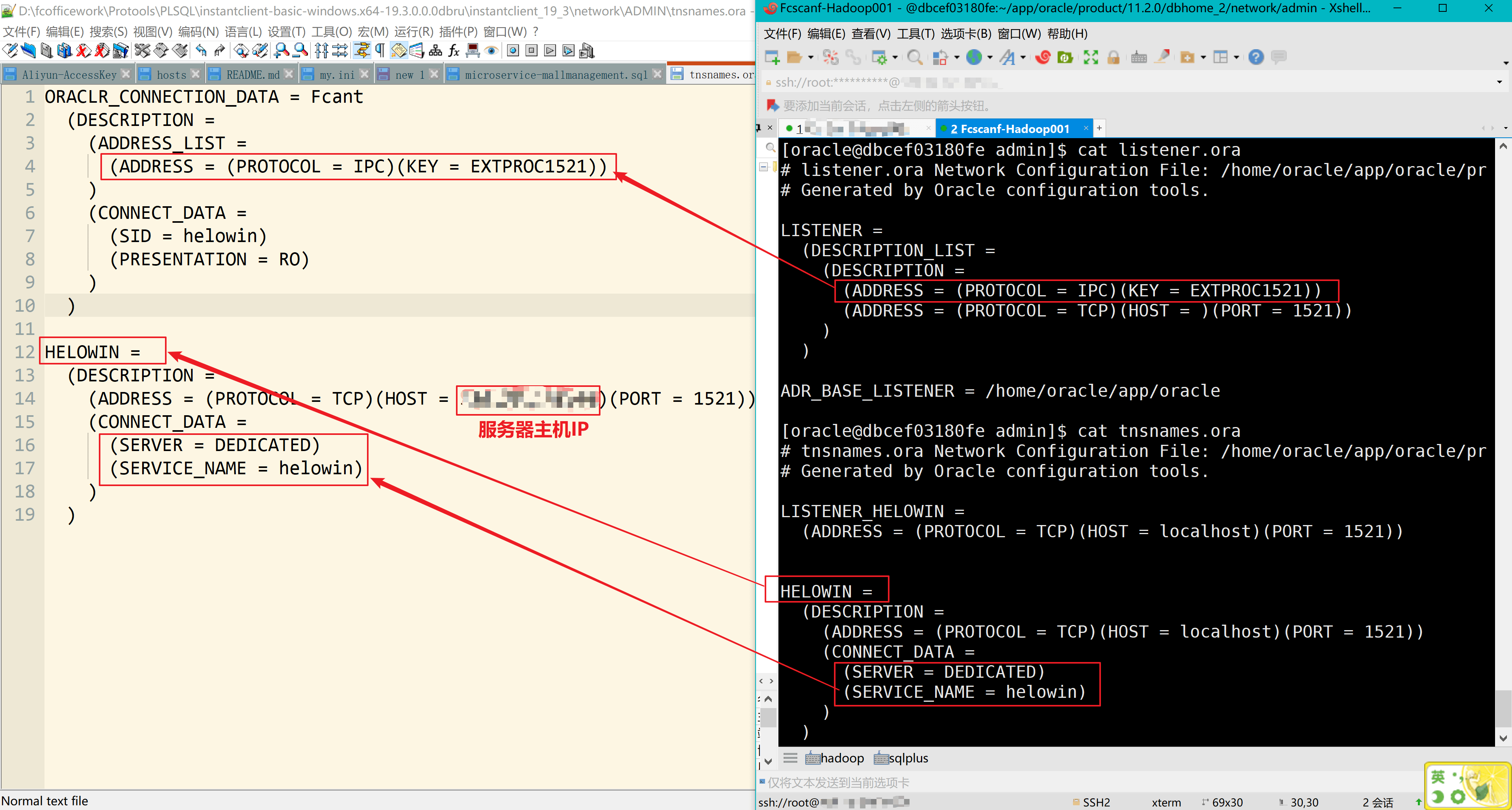Toggle show all characters pilcrow button

(380, 51)
